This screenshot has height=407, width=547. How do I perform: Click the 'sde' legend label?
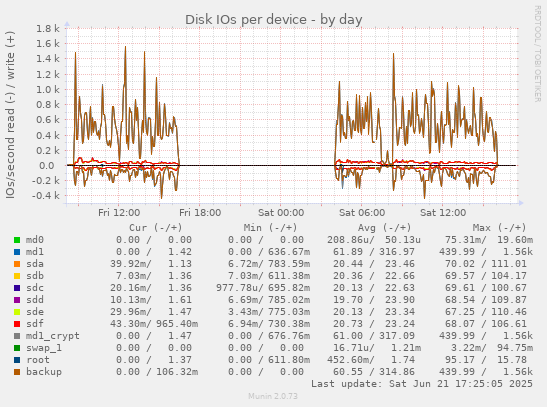[35, 312]
